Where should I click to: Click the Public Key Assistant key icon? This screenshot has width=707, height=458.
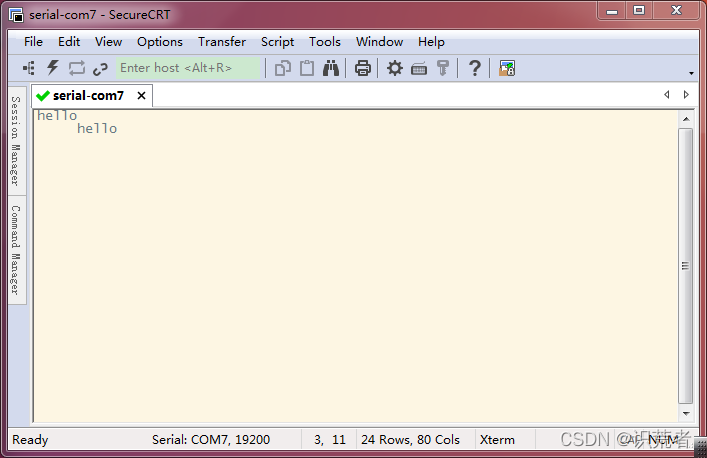tap(443, 69)
